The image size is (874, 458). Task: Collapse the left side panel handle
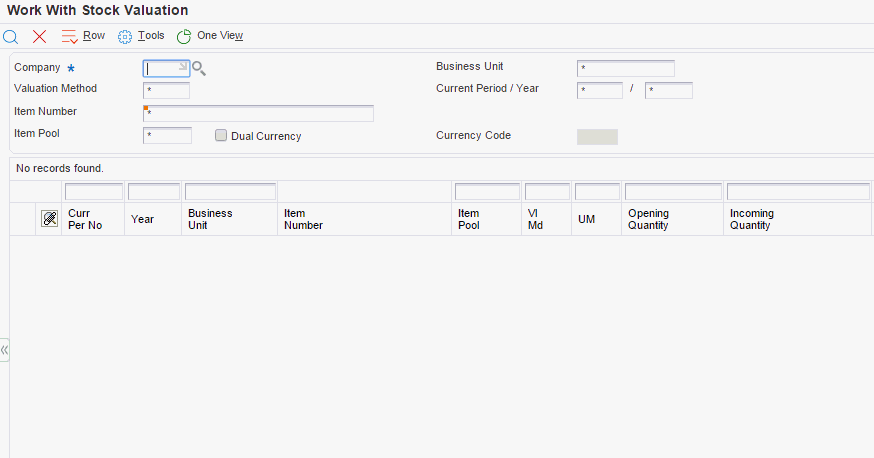(x=4, y=350)
